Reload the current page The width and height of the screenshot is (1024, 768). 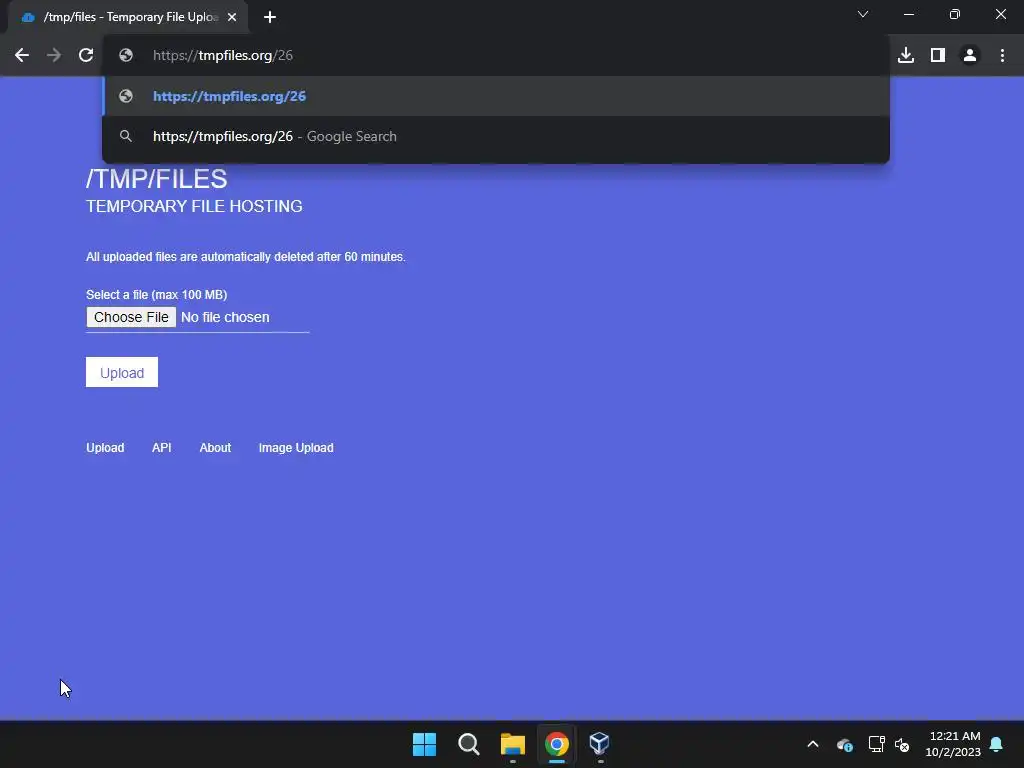tap(86, 56)
